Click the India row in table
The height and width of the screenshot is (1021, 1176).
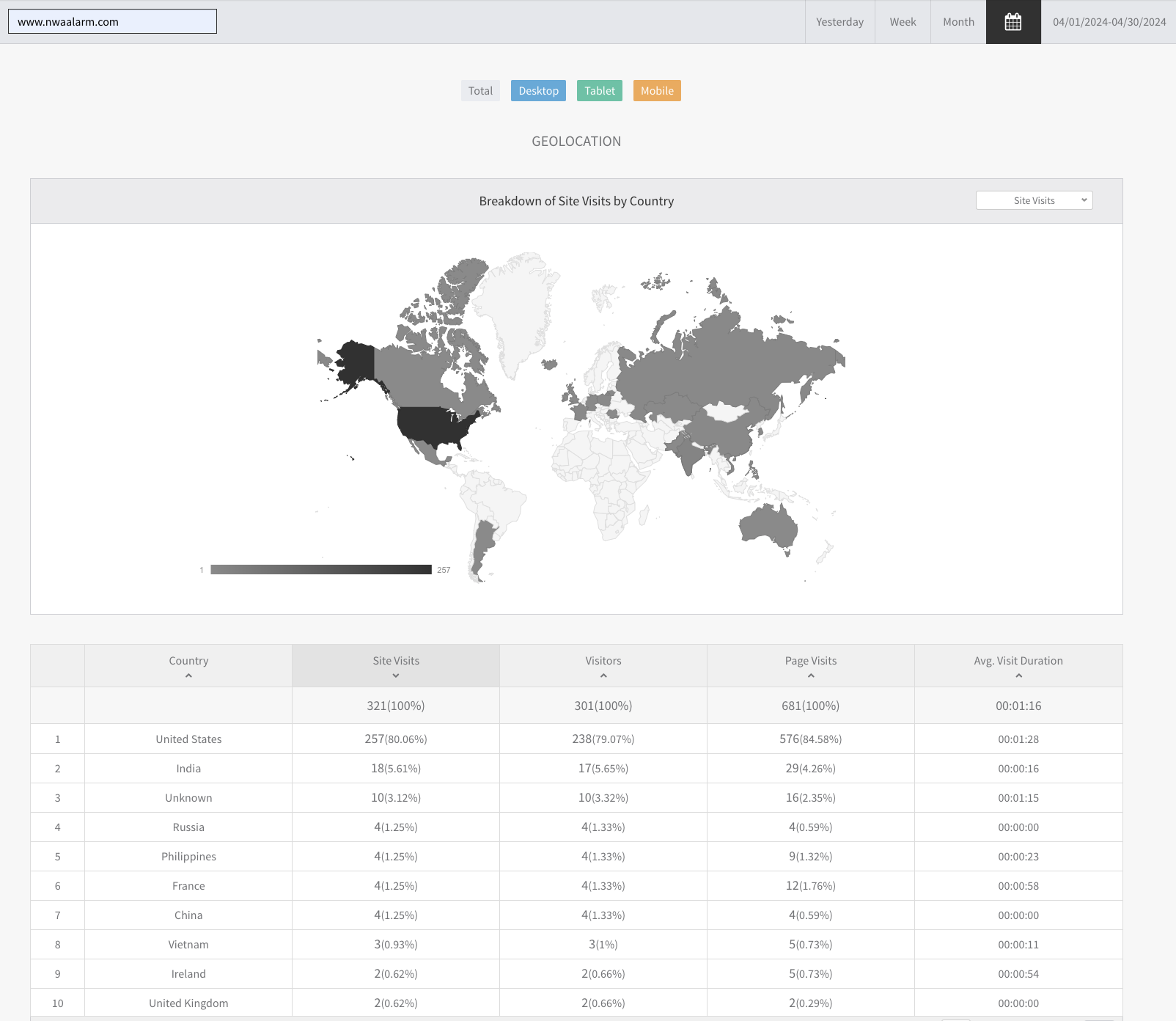188,769
